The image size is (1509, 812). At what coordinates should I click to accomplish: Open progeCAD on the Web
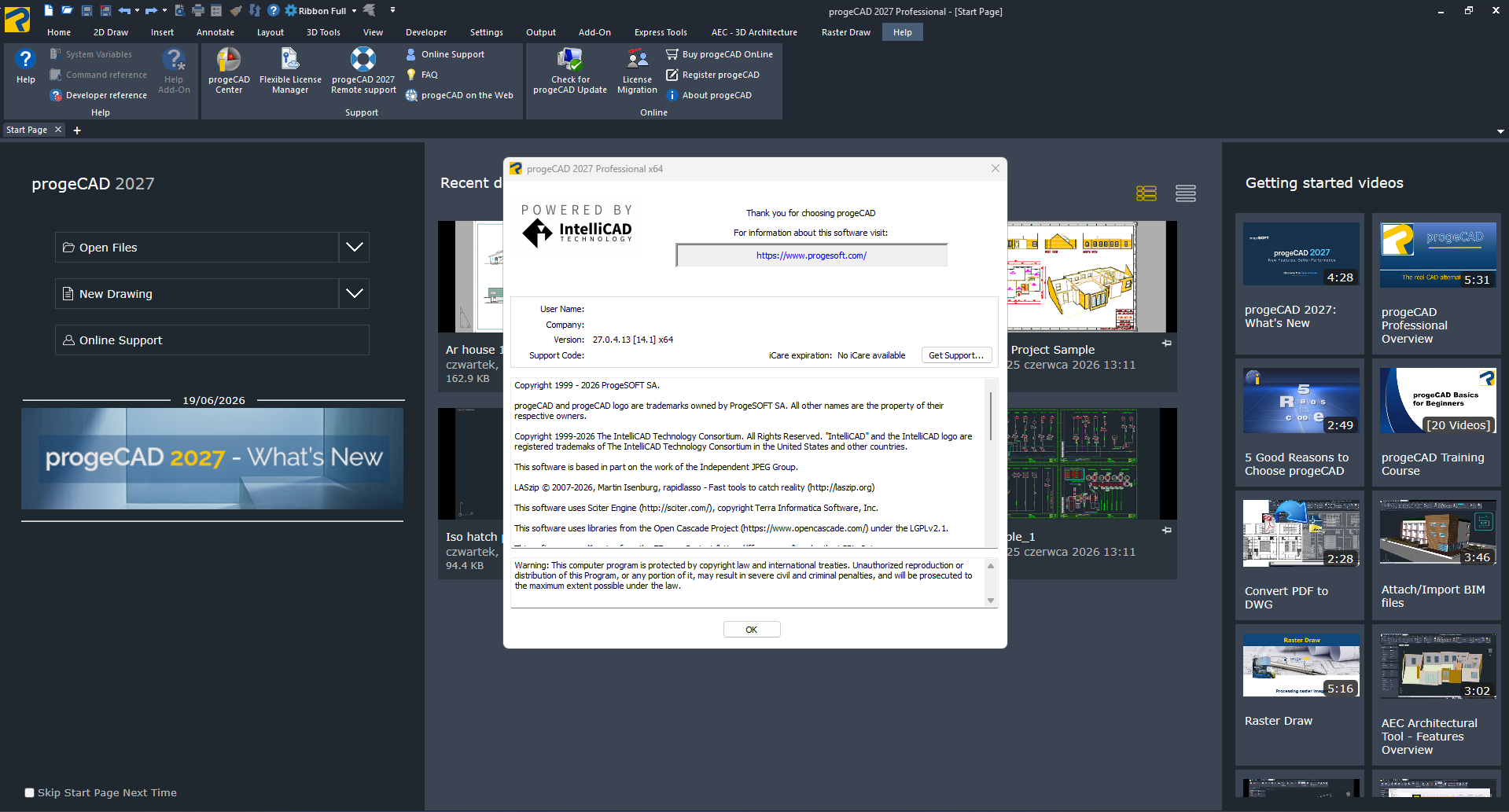[x=459, y=95]
